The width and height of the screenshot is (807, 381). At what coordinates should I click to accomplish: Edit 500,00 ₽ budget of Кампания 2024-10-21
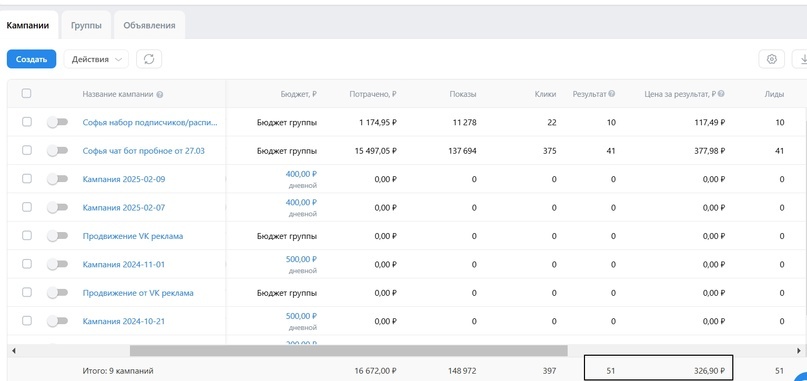pos(302,316)
